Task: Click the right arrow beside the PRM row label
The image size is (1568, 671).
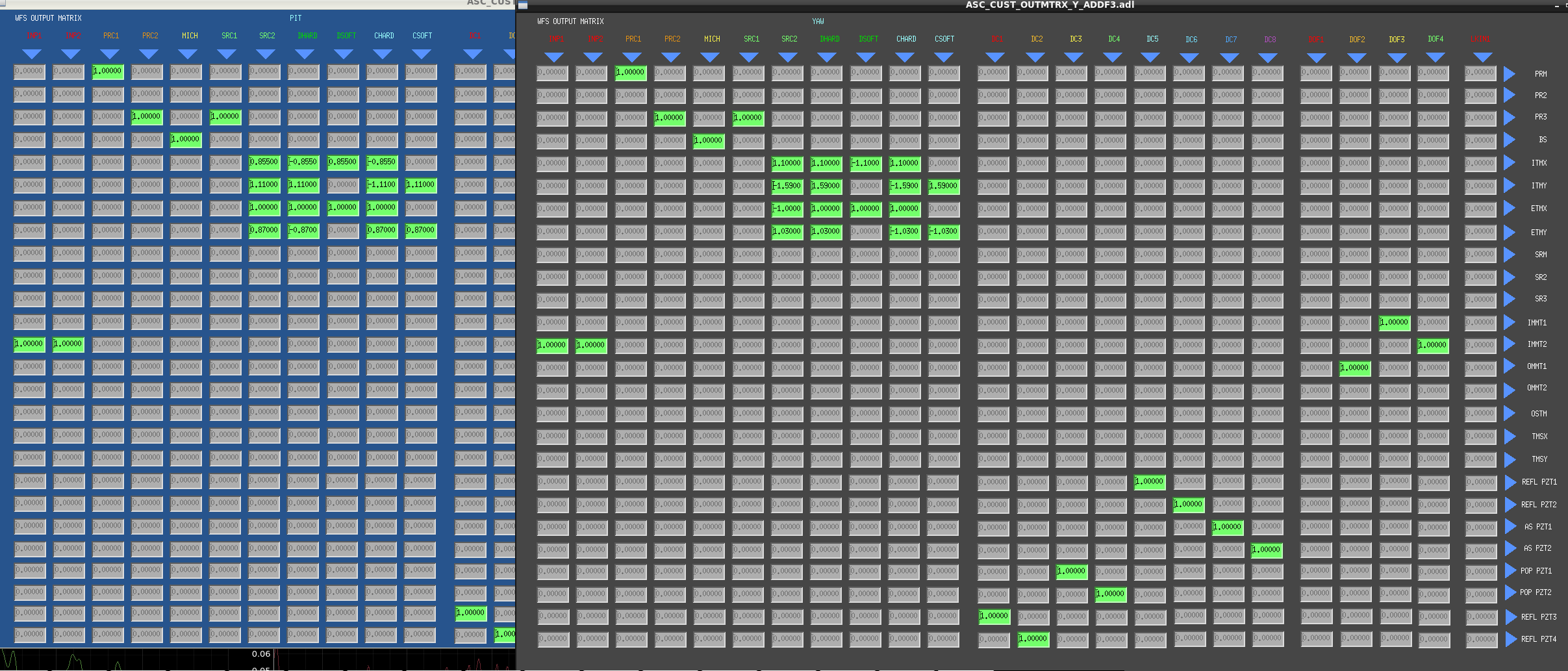Action: (1510, 73)
